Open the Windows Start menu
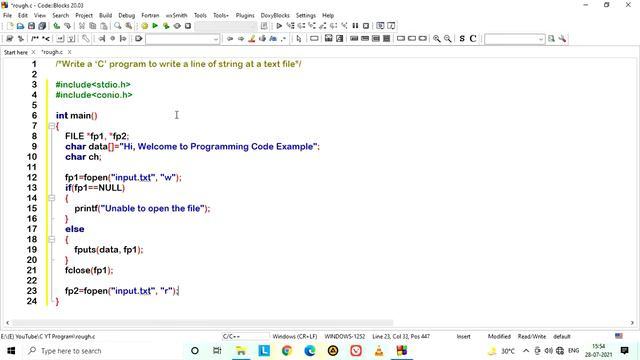The width and height of the screenshot is (640, 360). (x=11, y=351)
